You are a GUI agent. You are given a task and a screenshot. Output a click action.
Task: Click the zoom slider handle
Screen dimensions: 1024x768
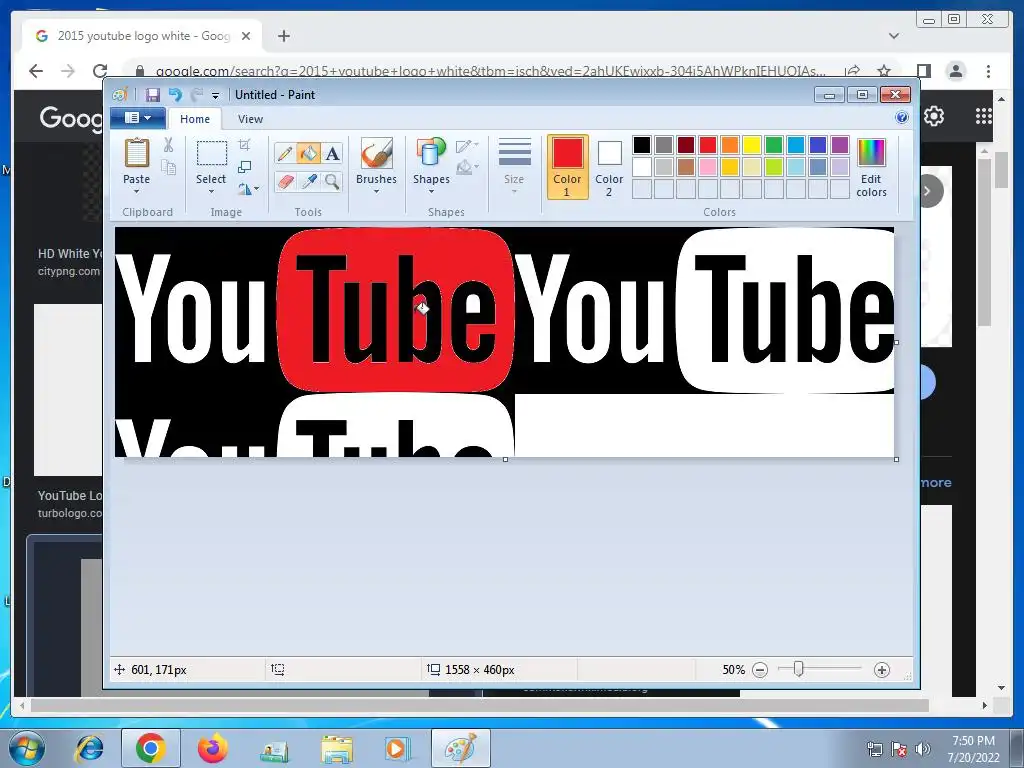[x=798, y=669]
